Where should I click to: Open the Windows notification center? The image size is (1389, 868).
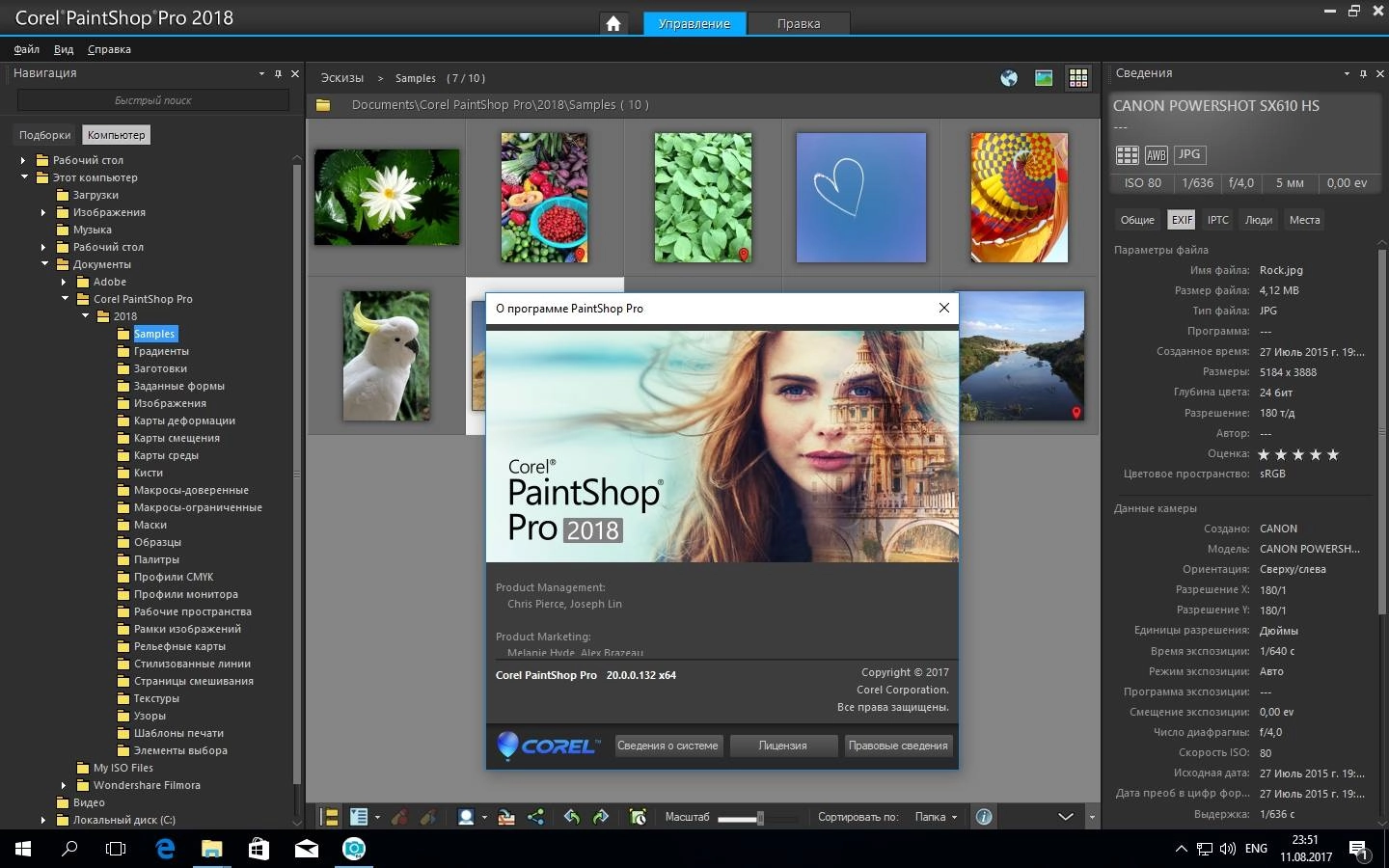pos(1359,849)
